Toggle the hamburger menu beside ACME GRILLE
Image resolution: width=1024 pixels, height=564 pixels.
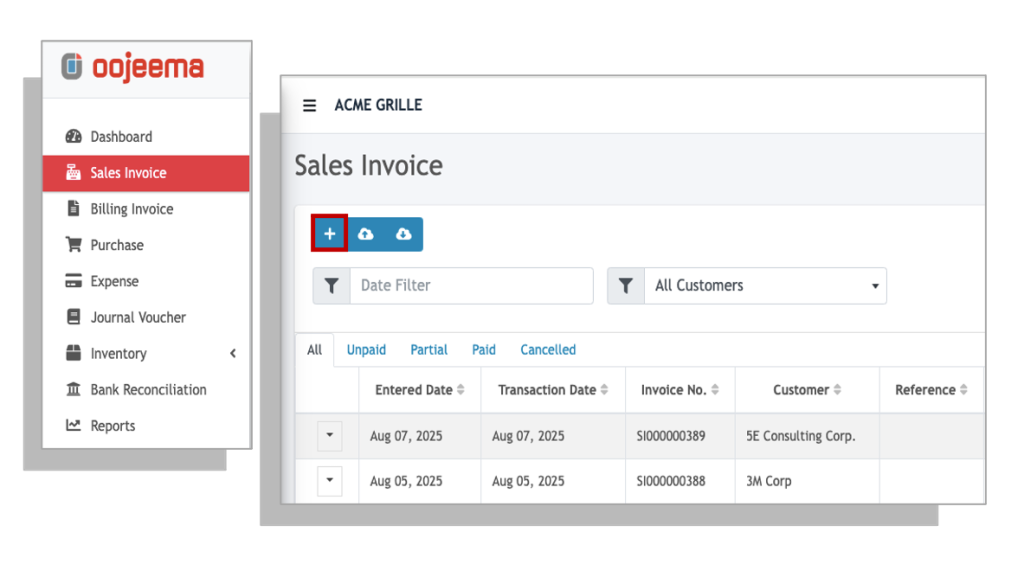tap(310, 106)
